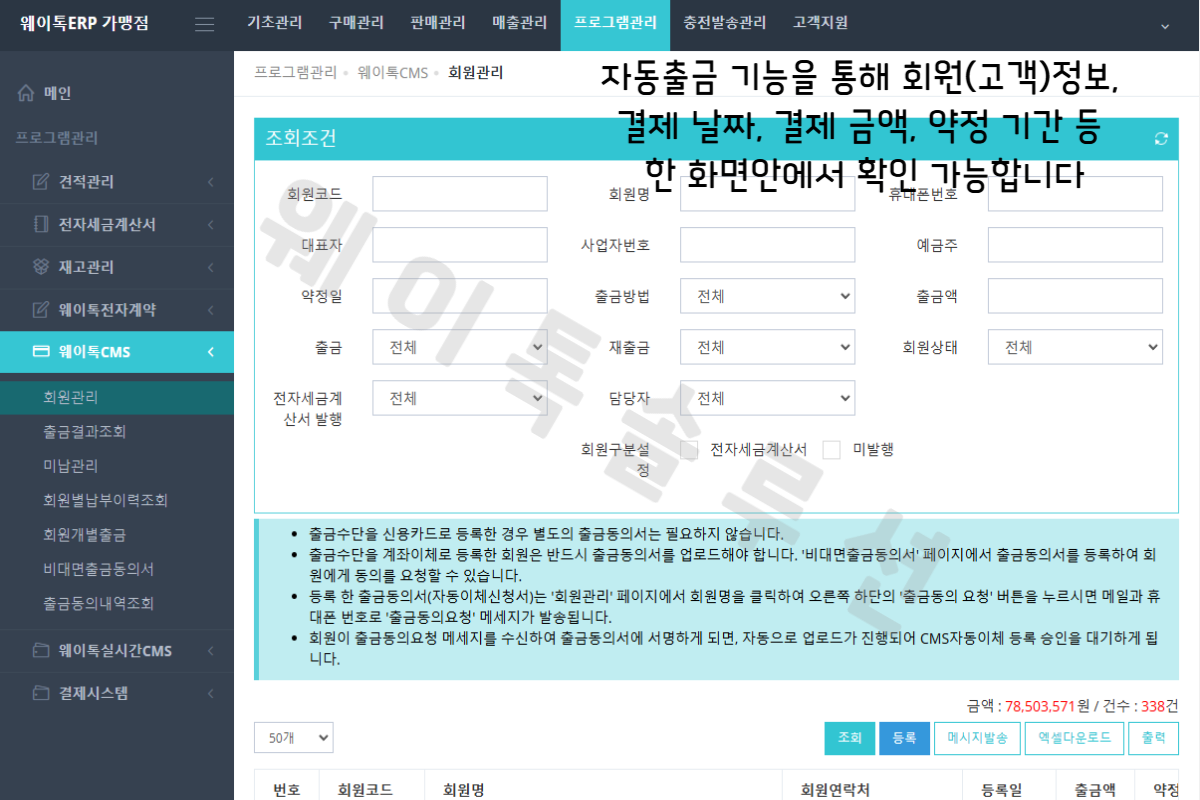The height and width of the screenshot is (800, 1200).
Task: Click the 대표자 input field
Action: [x=460, y=245]
